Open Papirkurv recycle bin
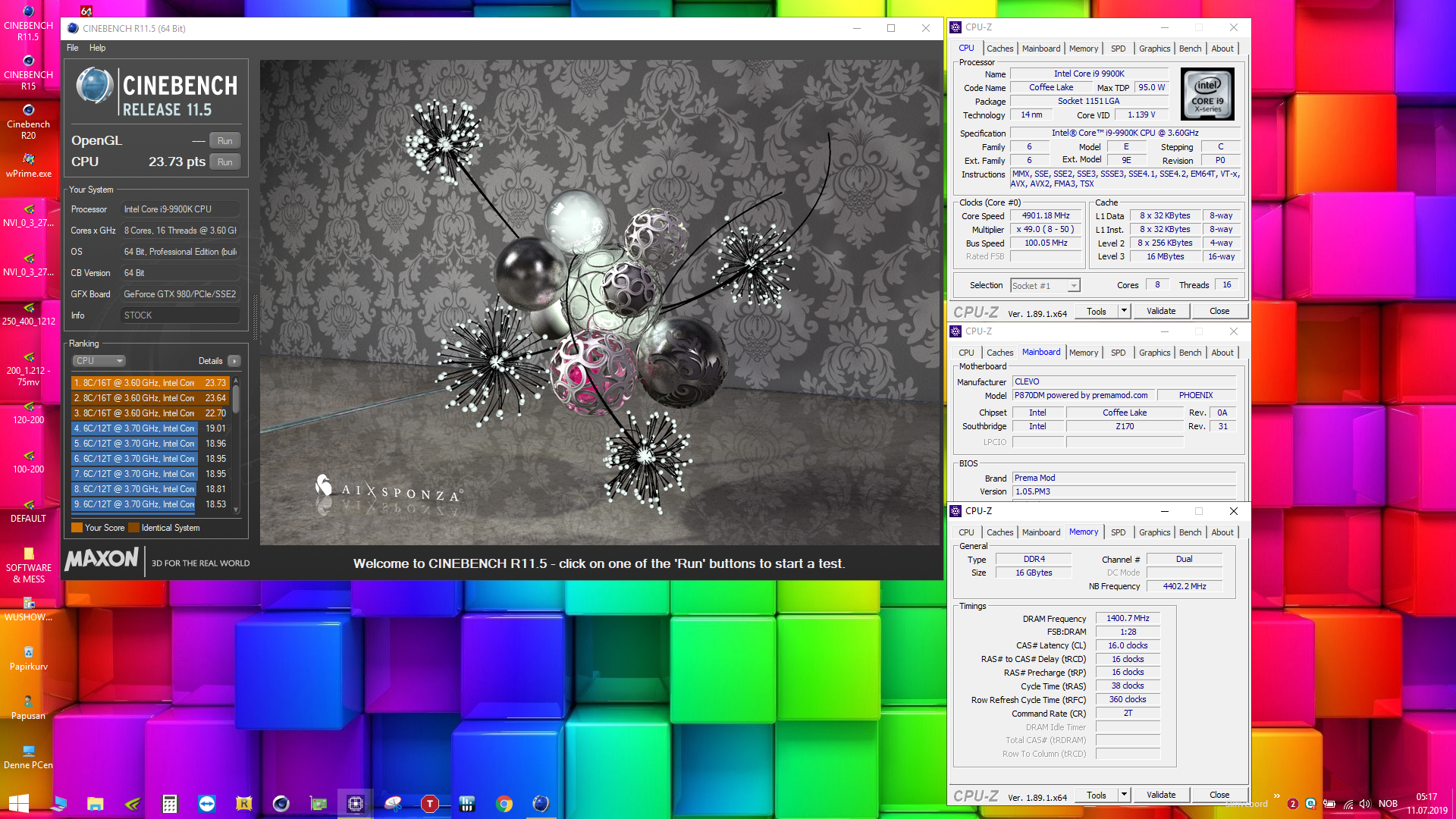Screen dimensions: 1456x819 [x=28, y=658]
